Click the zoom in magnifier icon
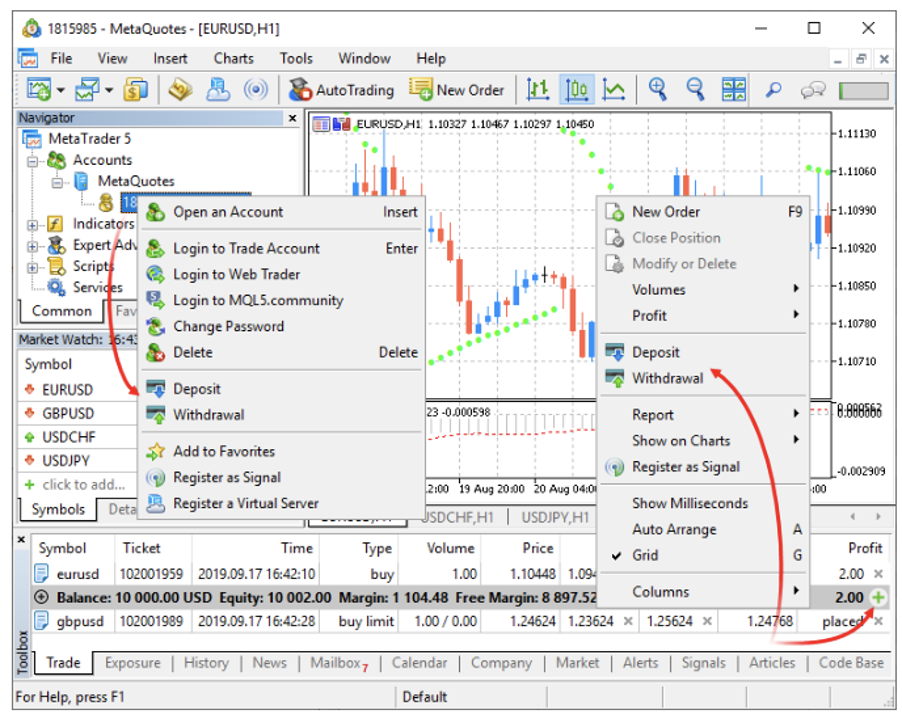The height and width of the screenshot is (714, 902). [658, 90]
